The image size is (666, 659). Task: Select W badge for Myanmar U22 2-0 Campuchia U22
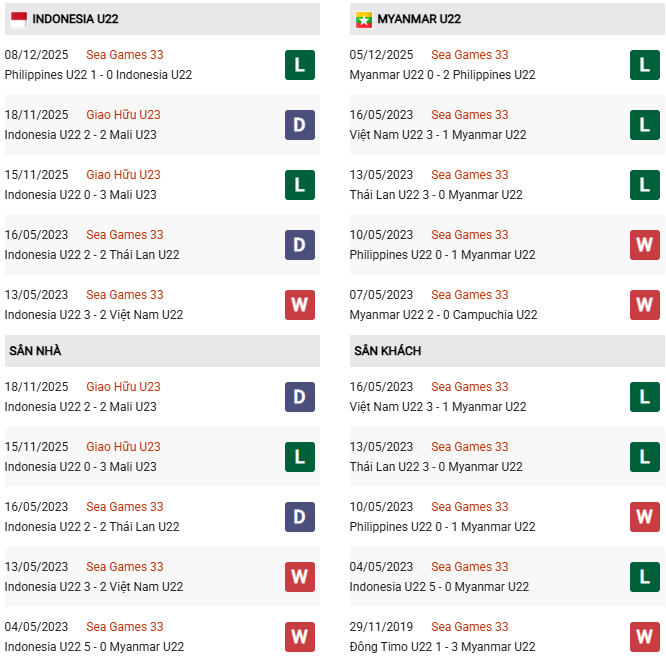click(645, 305)
